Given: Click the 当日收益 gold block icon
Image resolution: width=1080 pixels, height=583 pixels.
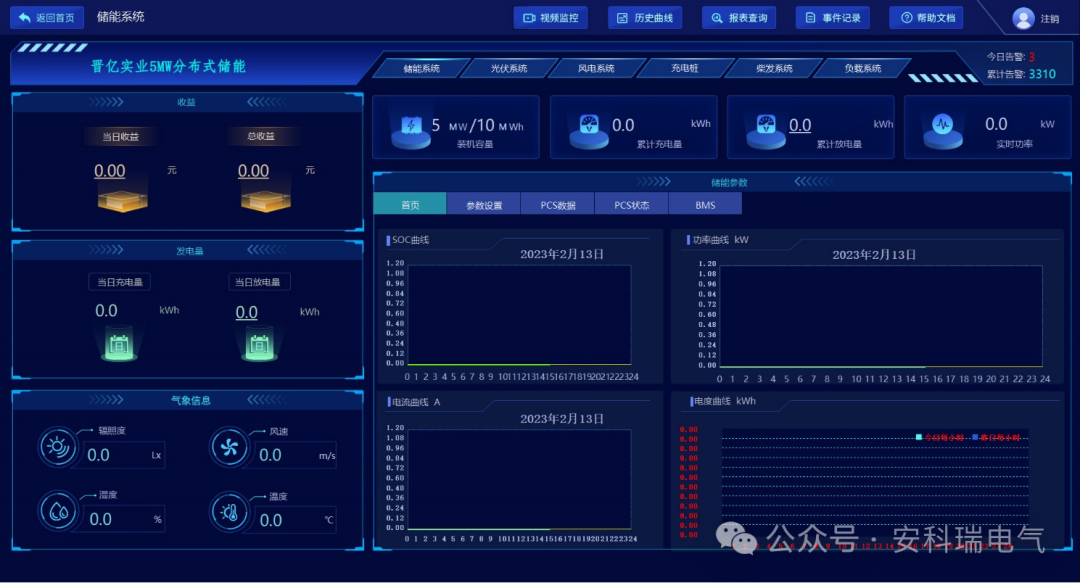Looking at the screenshot, I should point(122,200).
